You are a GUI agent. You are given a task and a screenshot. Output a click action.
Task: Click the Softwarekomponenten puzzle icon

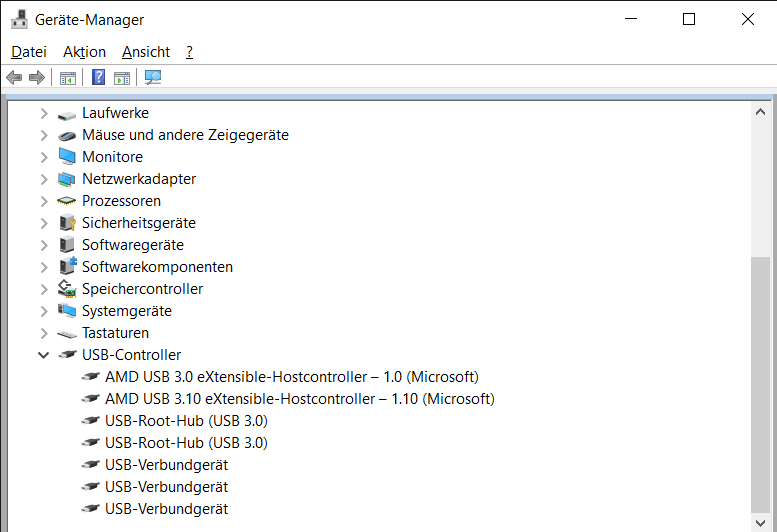pyautogui.click(x=68, y=266)
